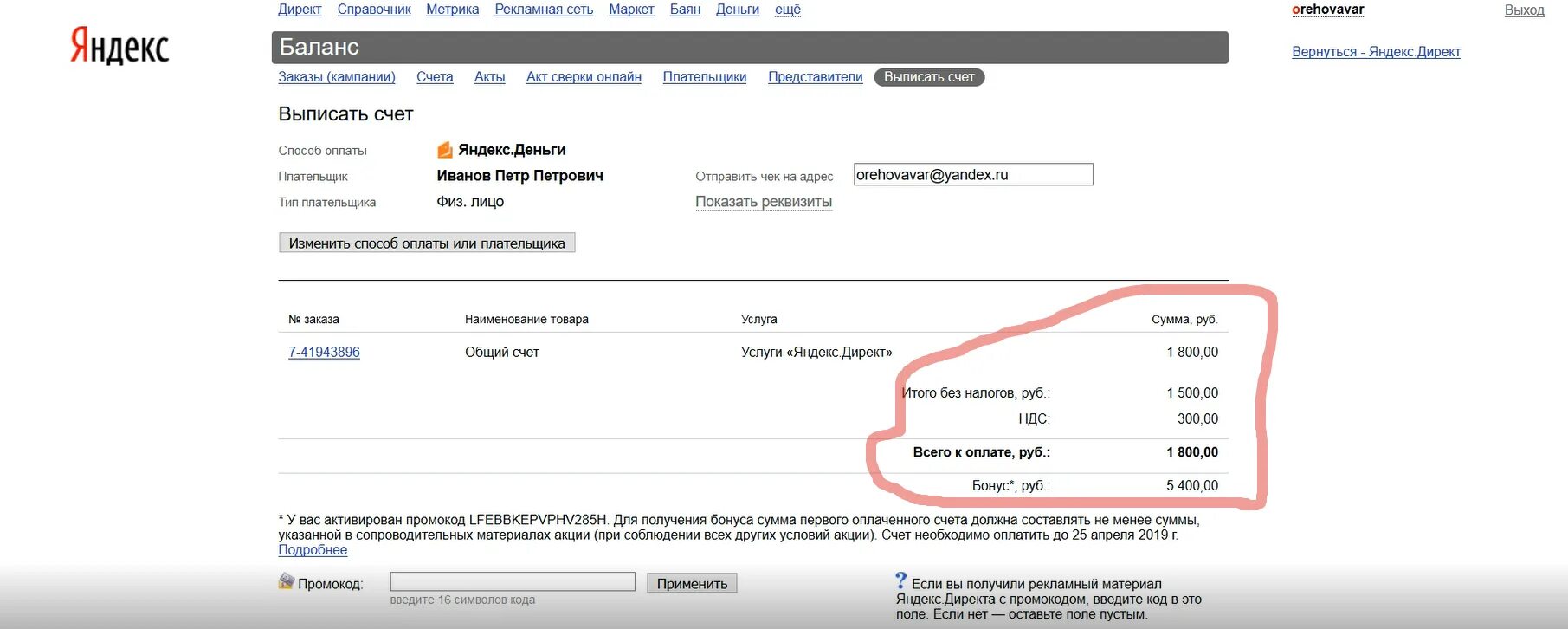Switch to Представители tab
The width and height of the screenshot is (1568, 629).
[816, 77]
